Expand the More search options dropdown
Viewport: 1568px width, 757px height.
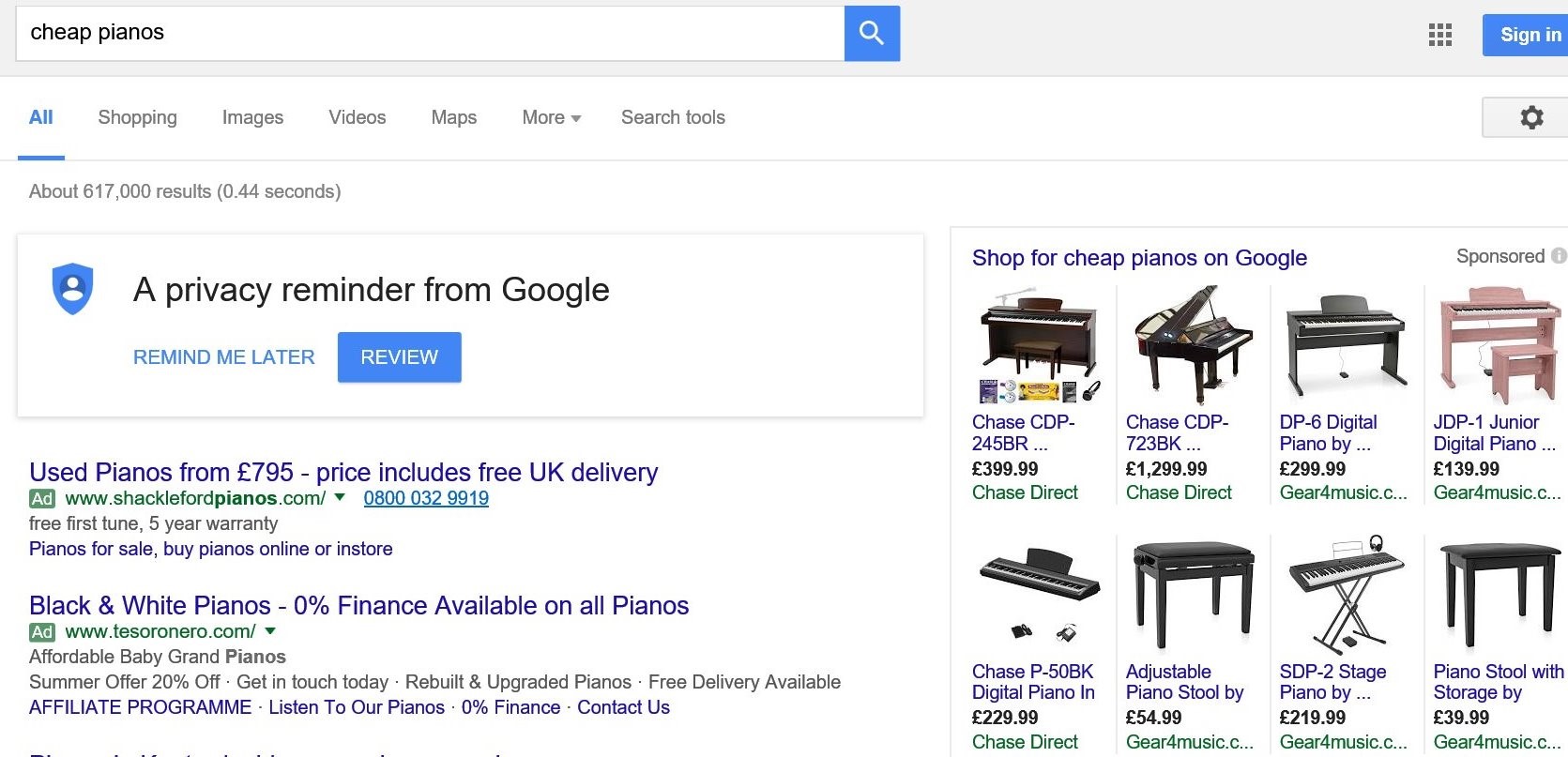pos(552,117)
